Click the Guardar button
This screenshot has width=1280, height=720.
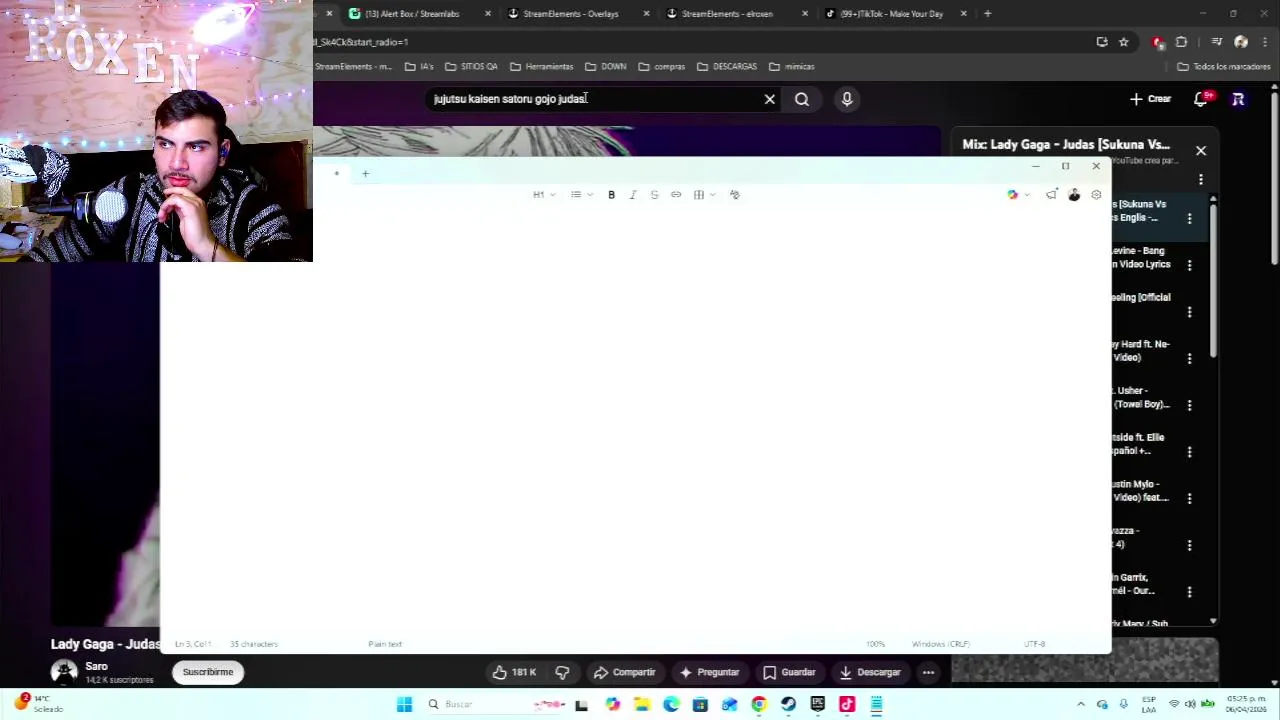point(789,672)
